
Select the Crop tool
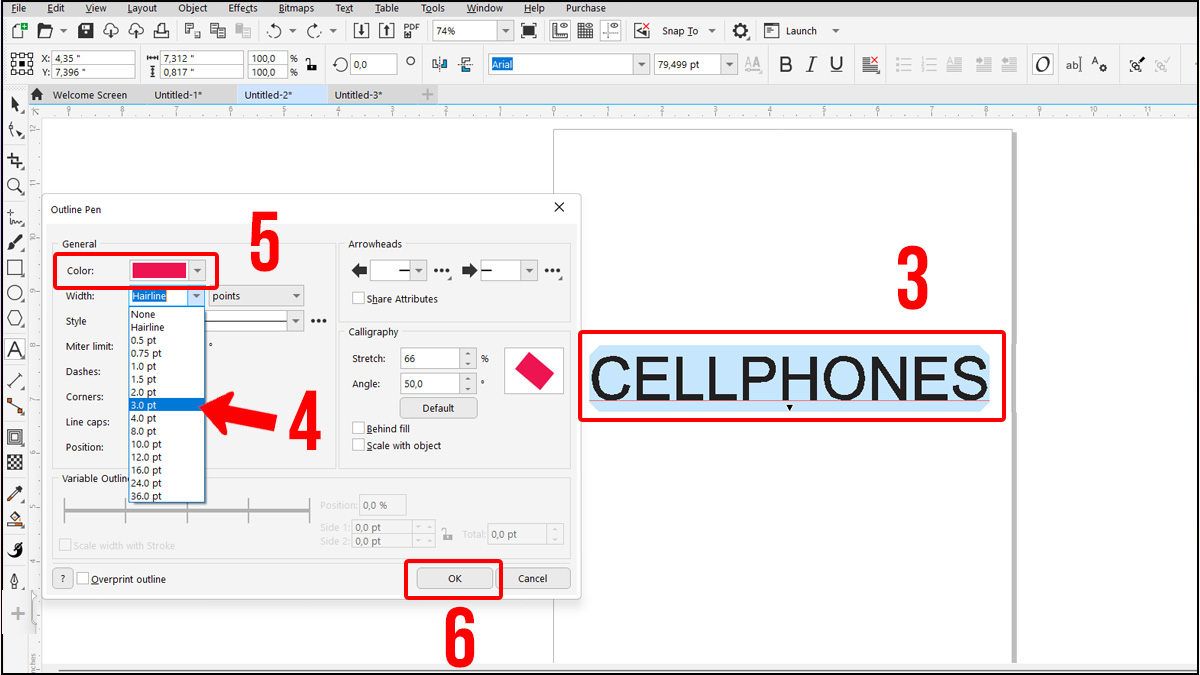point(15,160)
